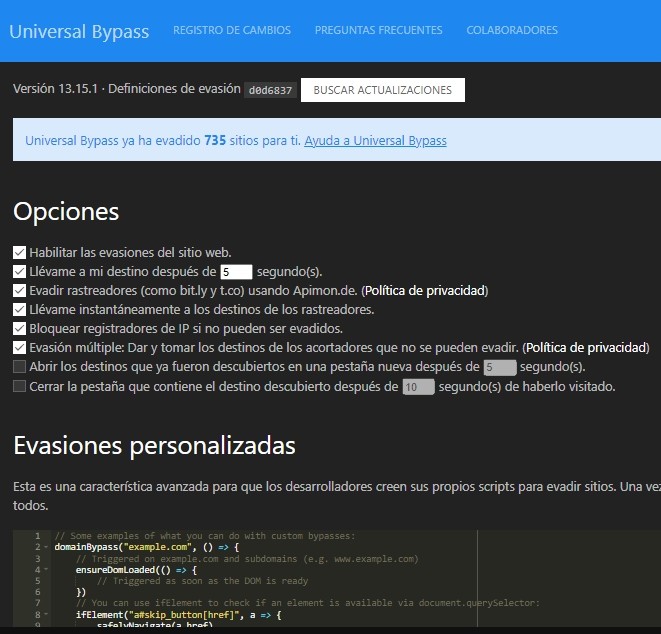The height and width of the screenshot is (634, 661).
Task: Click the Evasiones personalizadas heading
Action: click(154, 446)
